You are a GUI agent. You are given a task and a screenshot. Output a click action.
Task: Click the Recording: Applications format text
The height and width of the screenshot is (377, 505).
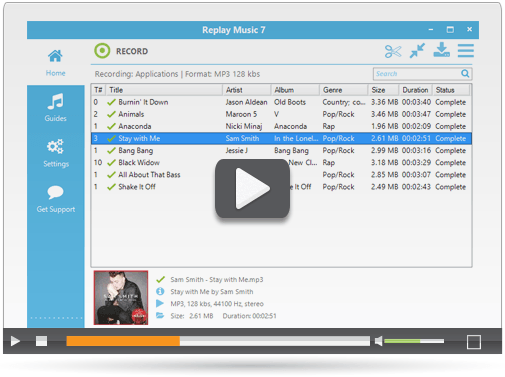[x=177, y=74]
